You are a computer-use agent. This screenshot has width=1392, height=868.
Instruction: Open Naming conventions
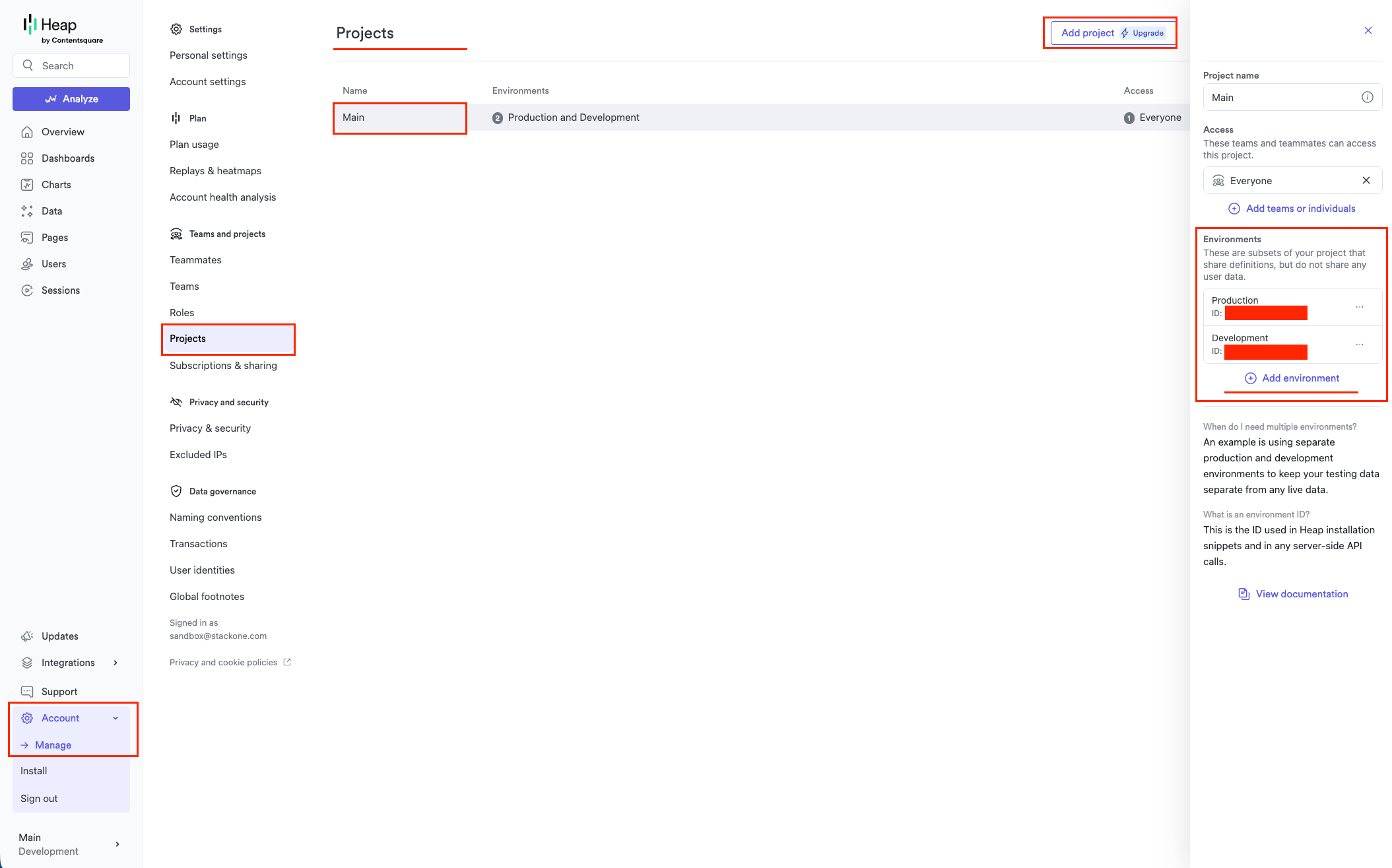(x=215, y=517)
